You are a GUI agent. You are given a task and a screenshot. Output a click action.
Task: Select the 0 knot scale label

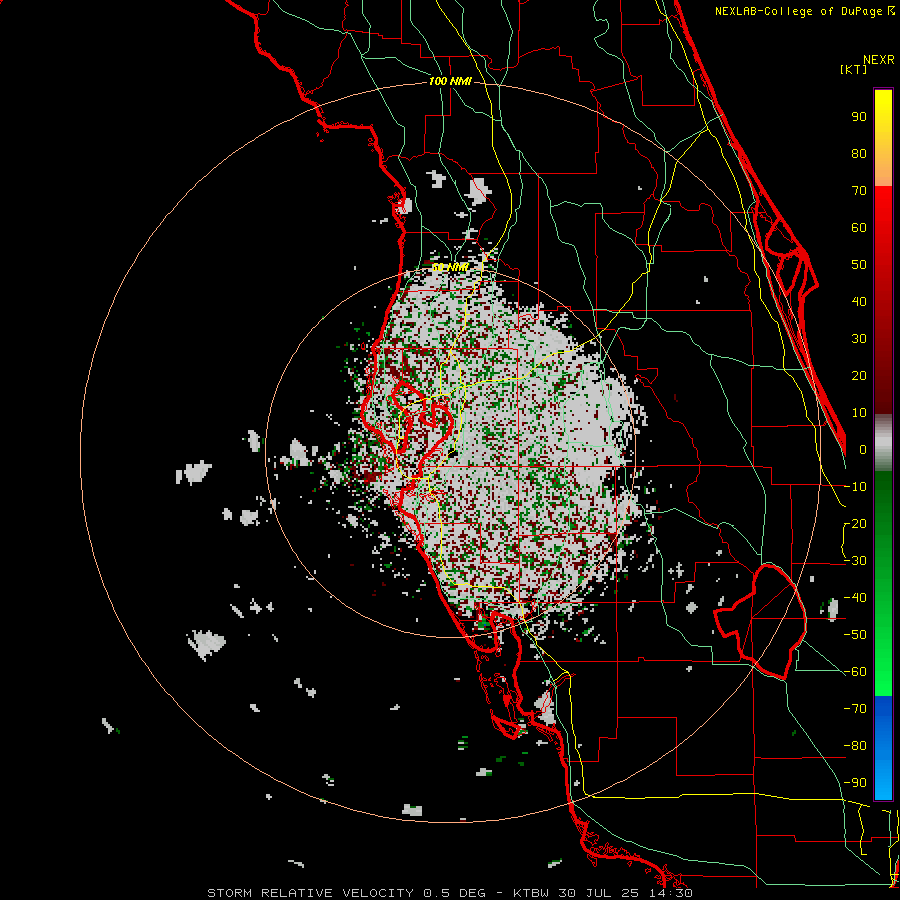click(863, 450)
